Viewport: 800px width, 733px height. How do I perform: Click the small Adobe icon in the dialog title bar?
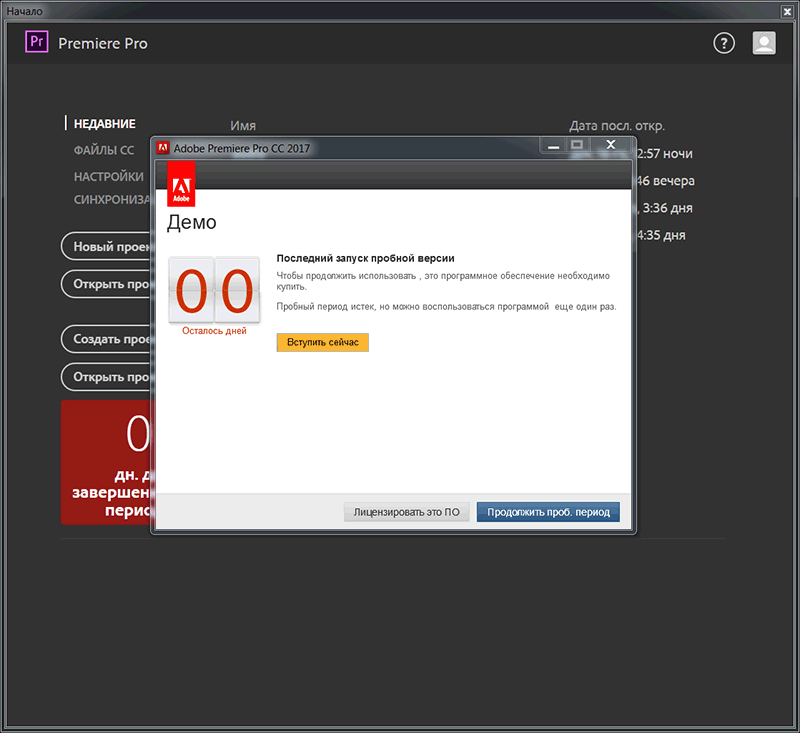coord(163,148)
